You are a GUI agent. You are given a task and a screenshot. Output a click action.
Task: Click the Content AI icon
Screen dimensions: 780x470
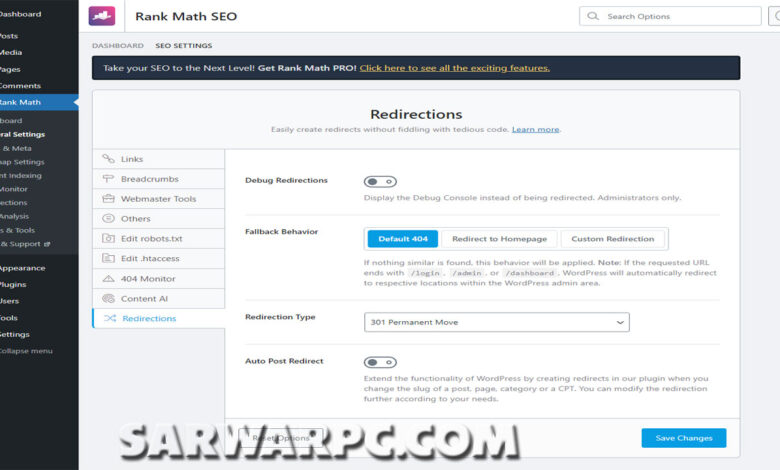coord(108,298)
